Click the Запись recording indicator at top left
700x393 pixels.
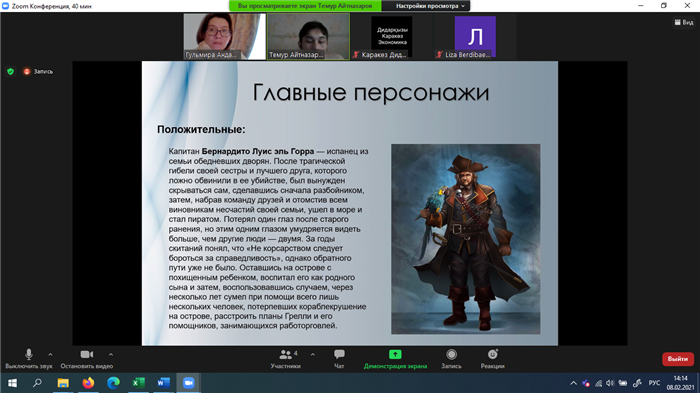(x=39, y=71)
